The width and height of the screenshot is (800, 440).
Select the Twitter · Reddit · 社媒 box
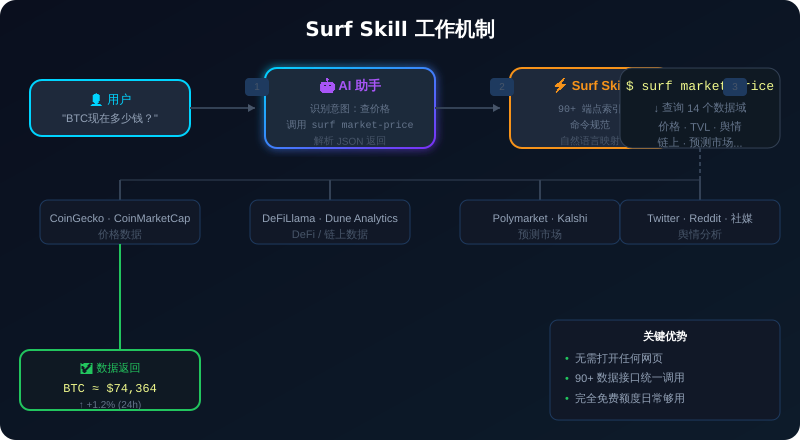(700, 222)
